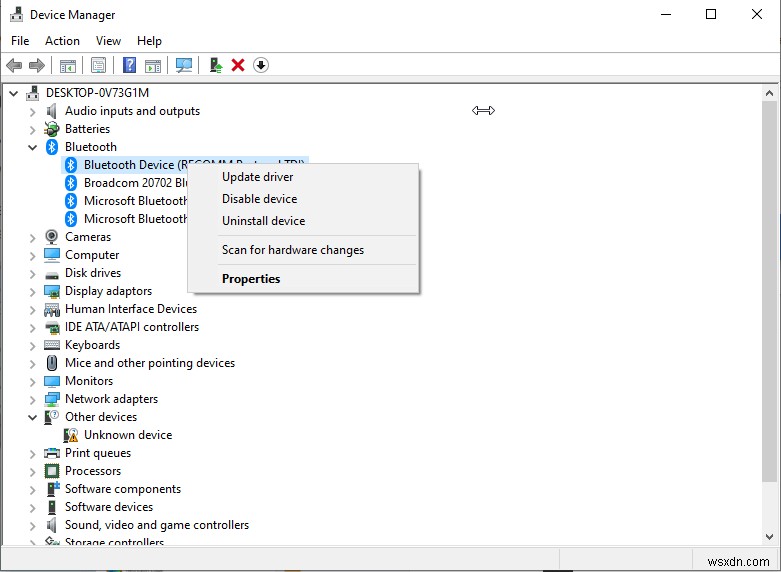Click the Unknown device warning icon

point(71,435)
